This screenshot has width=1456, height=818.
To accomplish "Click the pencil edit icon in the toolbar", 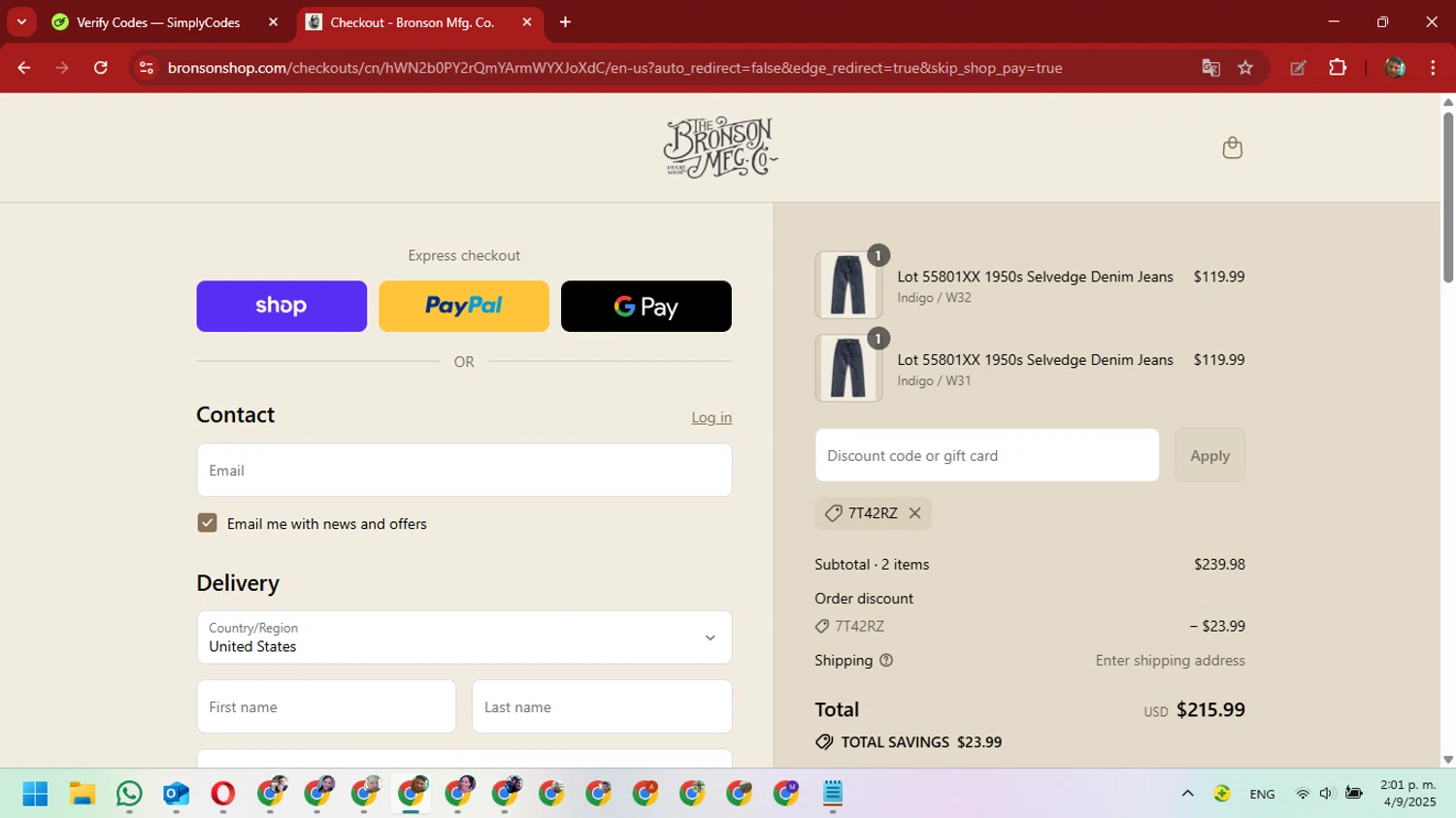I will point(1298,68).
